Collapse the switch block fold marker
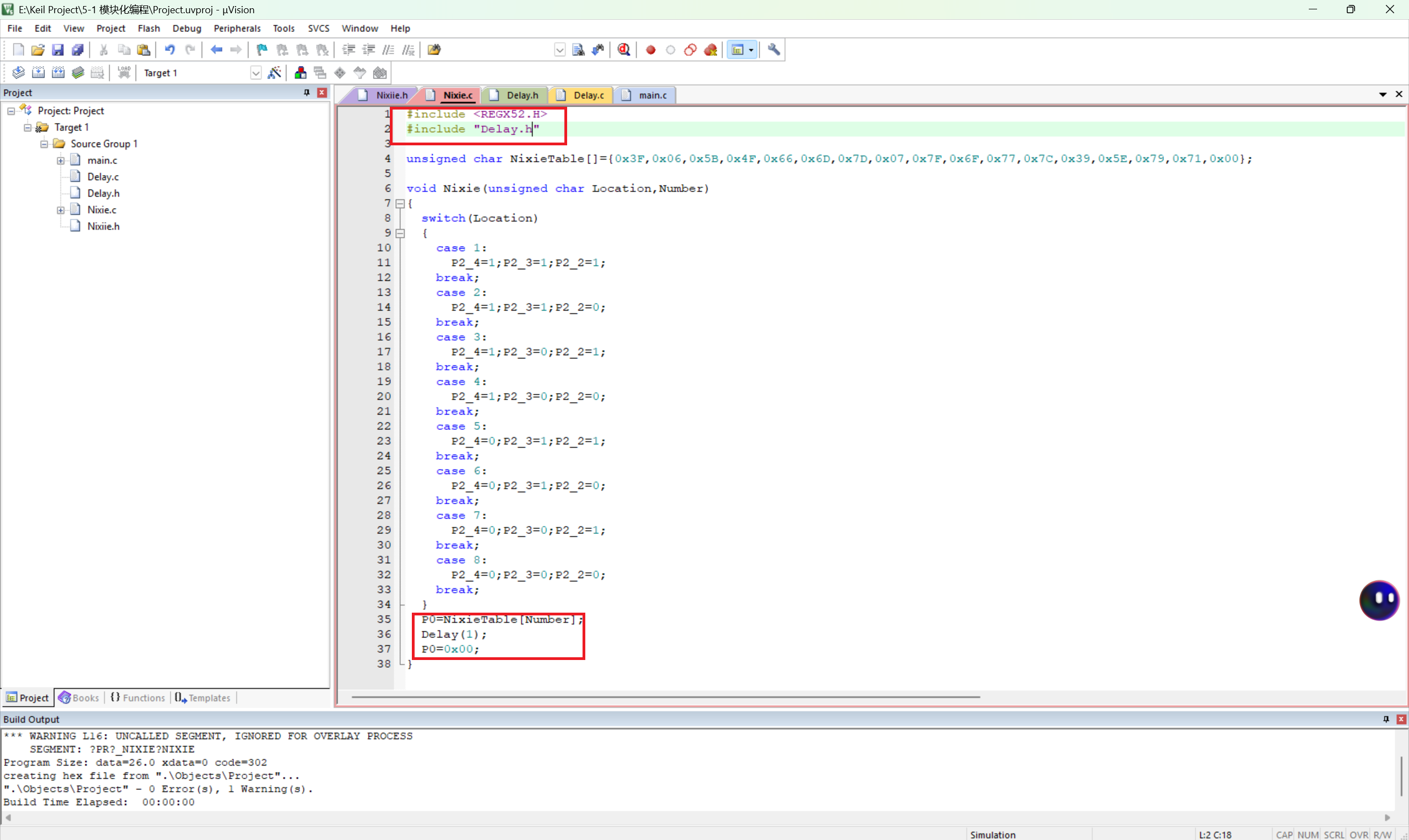Viewport: 1409px width, 840px height. click(x=400, y=233)
